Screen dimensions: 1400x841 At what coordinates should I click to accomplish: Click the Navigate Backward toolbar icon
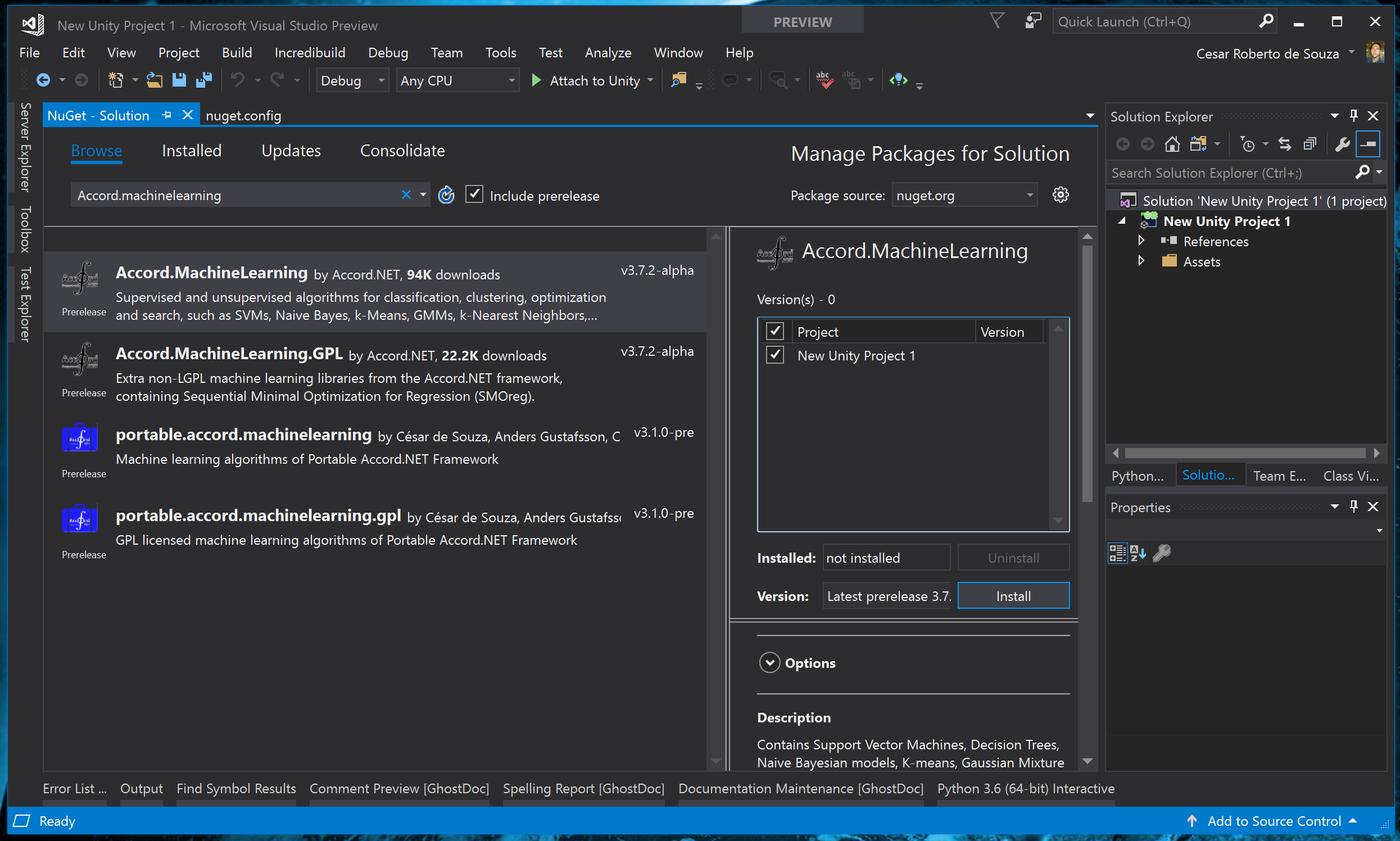point(43,80)
